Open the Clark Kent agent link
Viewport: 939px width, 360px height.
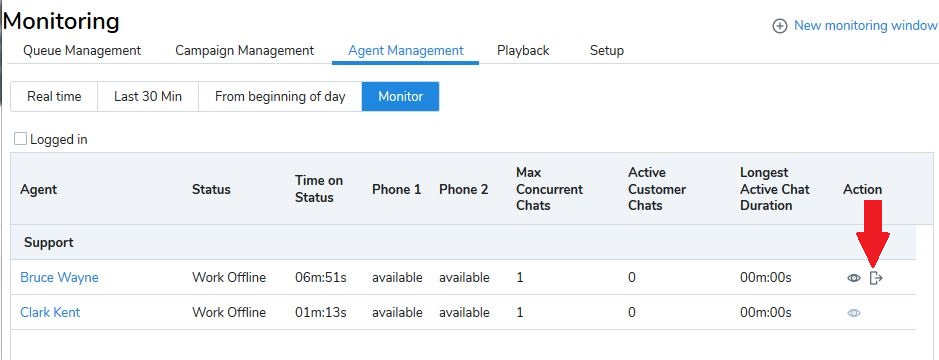tap(50, 312)
